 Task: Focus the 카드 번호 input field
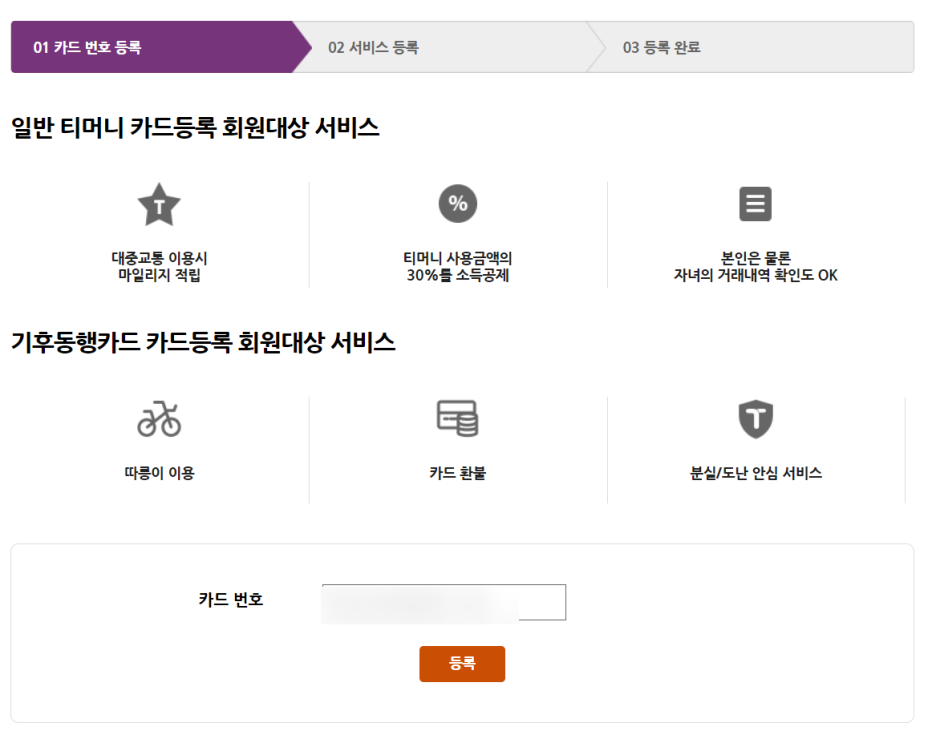tap(444, 602)
